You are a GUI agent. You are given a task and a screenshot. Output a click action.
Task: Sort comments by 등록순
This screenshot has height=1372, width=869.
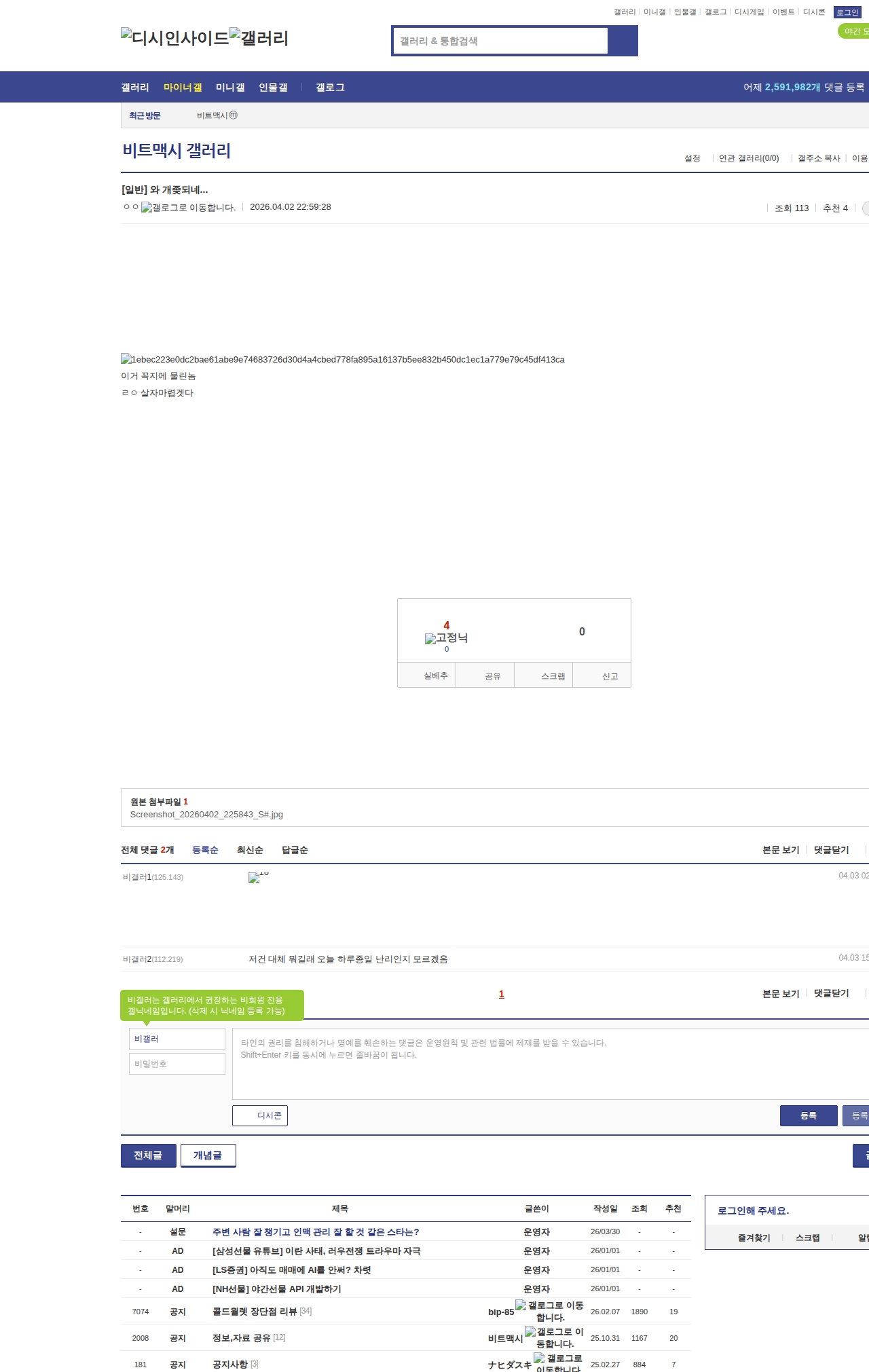[x=205, y=849]
